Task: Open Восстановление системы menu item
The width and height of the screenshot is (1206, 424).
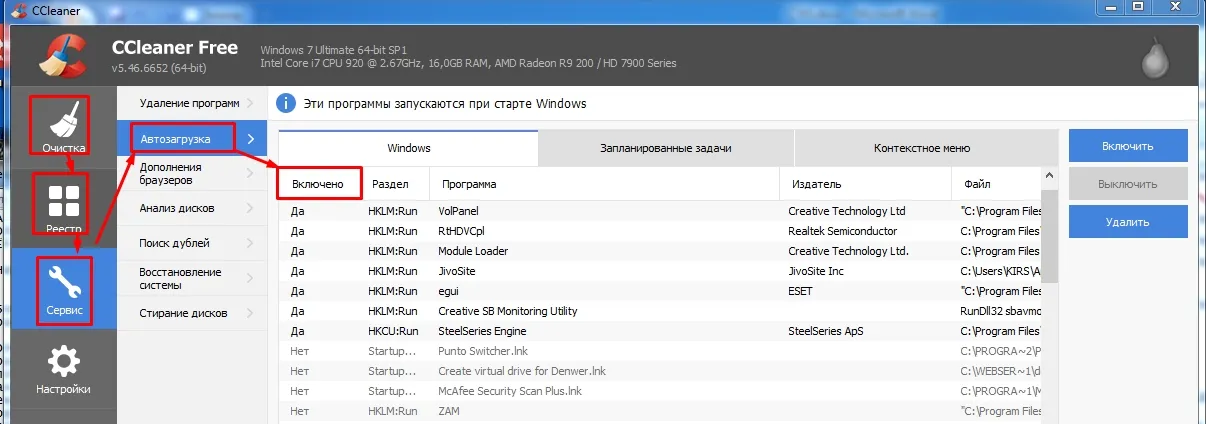Action: tap(192, 278)
